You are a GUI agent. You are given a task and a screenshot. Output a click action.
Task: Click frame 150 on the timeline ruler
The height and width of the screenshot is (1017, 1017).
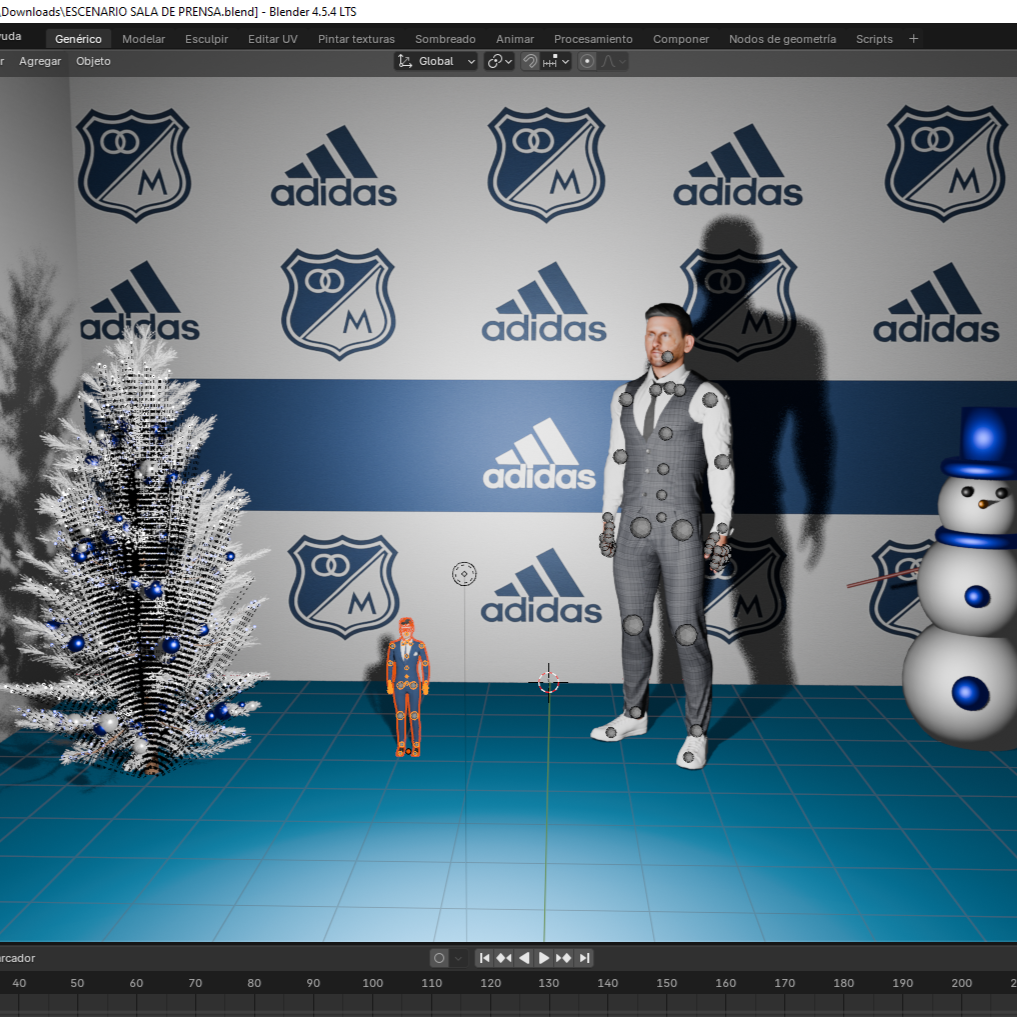667,983
